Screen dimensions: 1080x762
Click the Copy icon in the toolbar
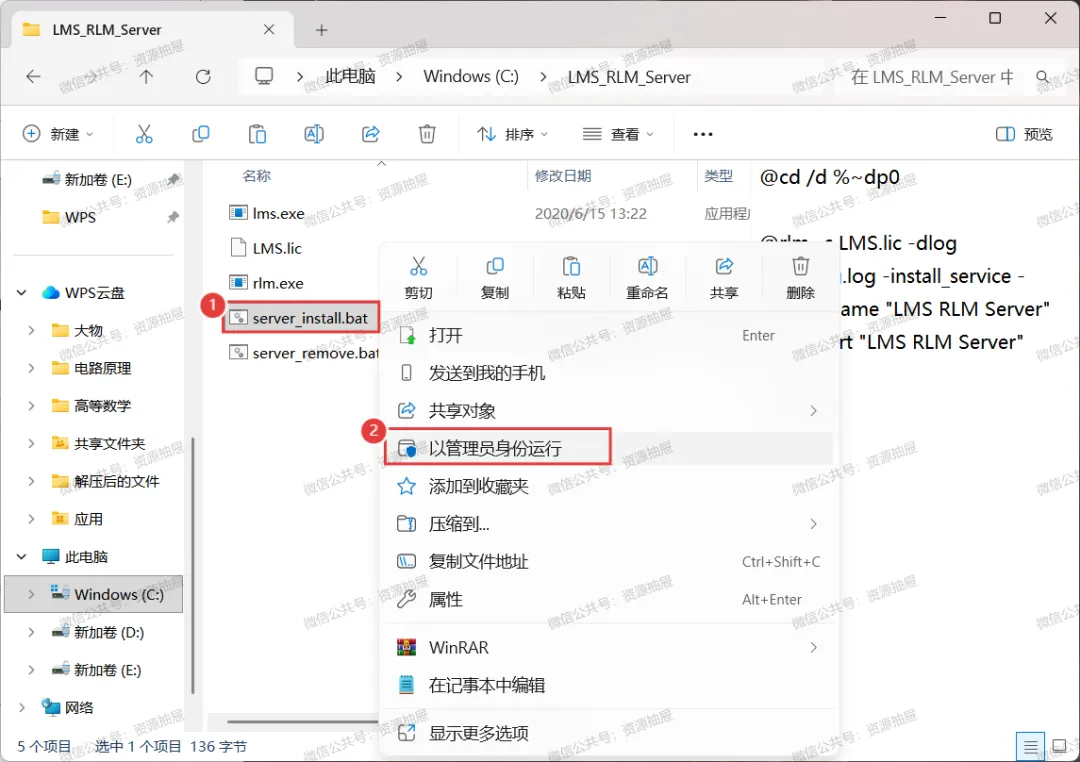(200, 134)
